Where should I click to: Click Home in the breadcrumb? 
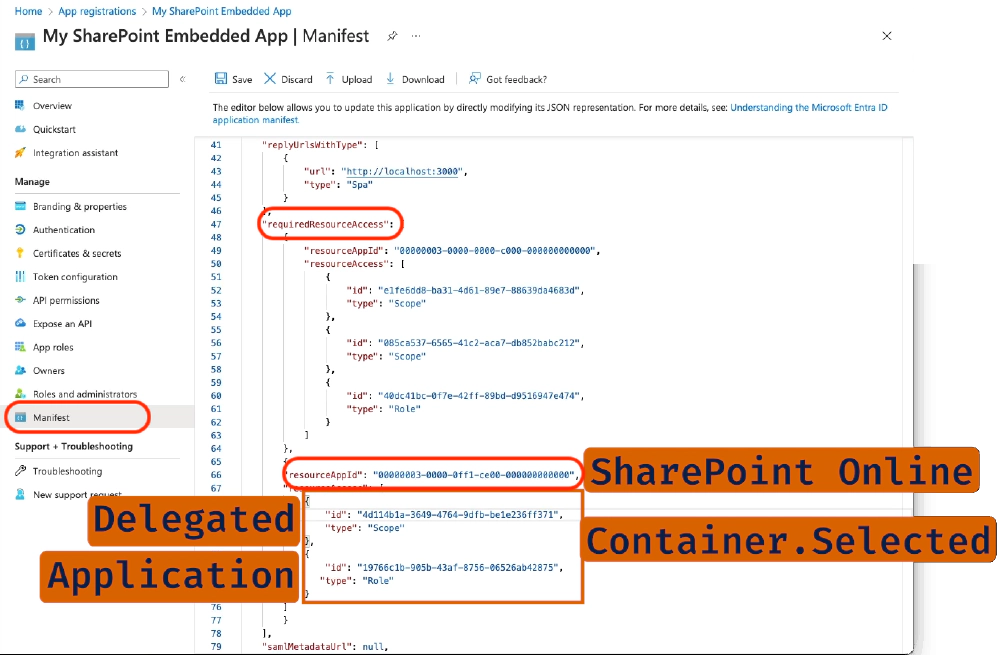point(28,11)
